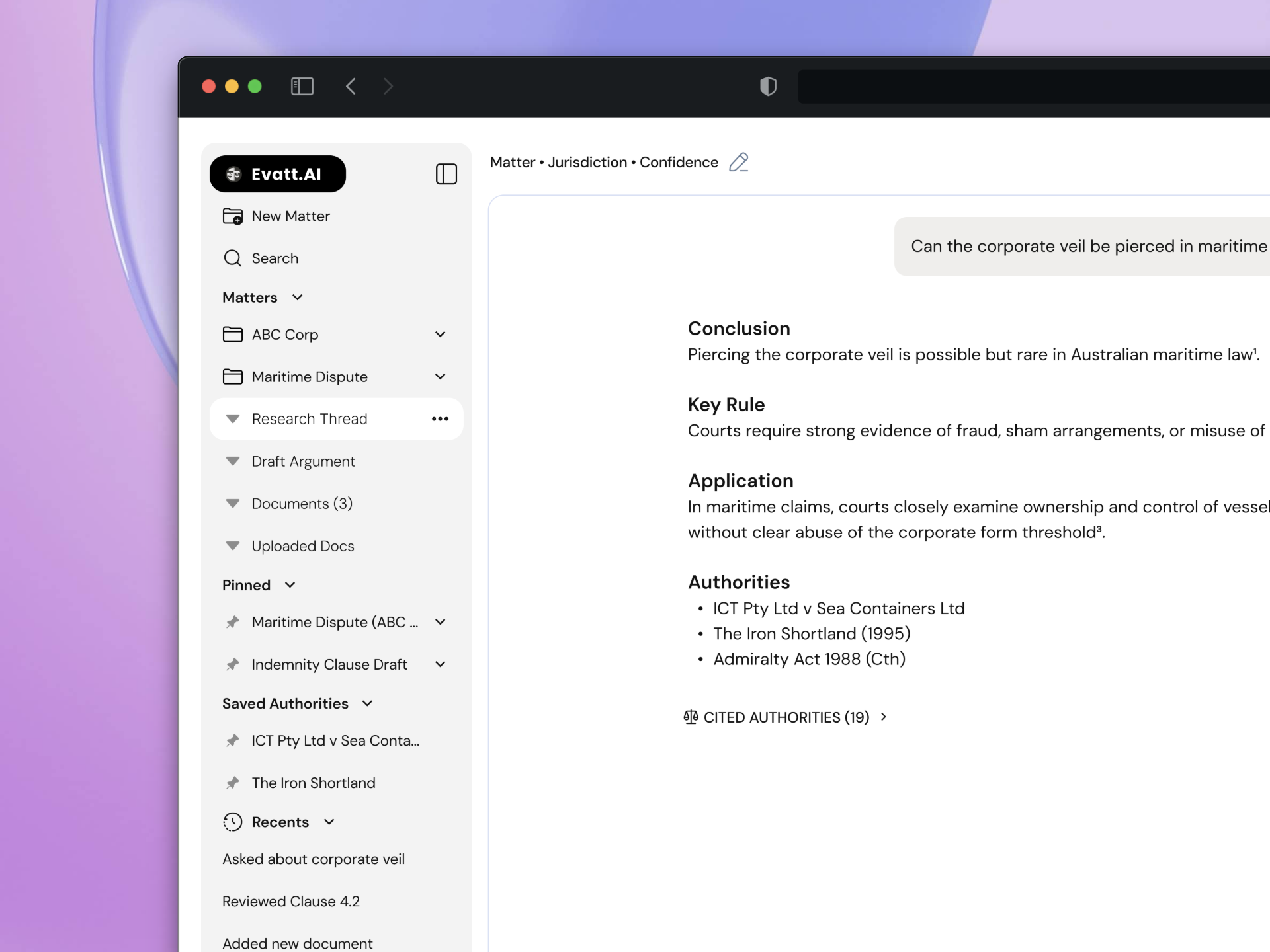This screenshot has height=952, width=1270.
Task: Click the browser address bar
Action: point(1034,87)
